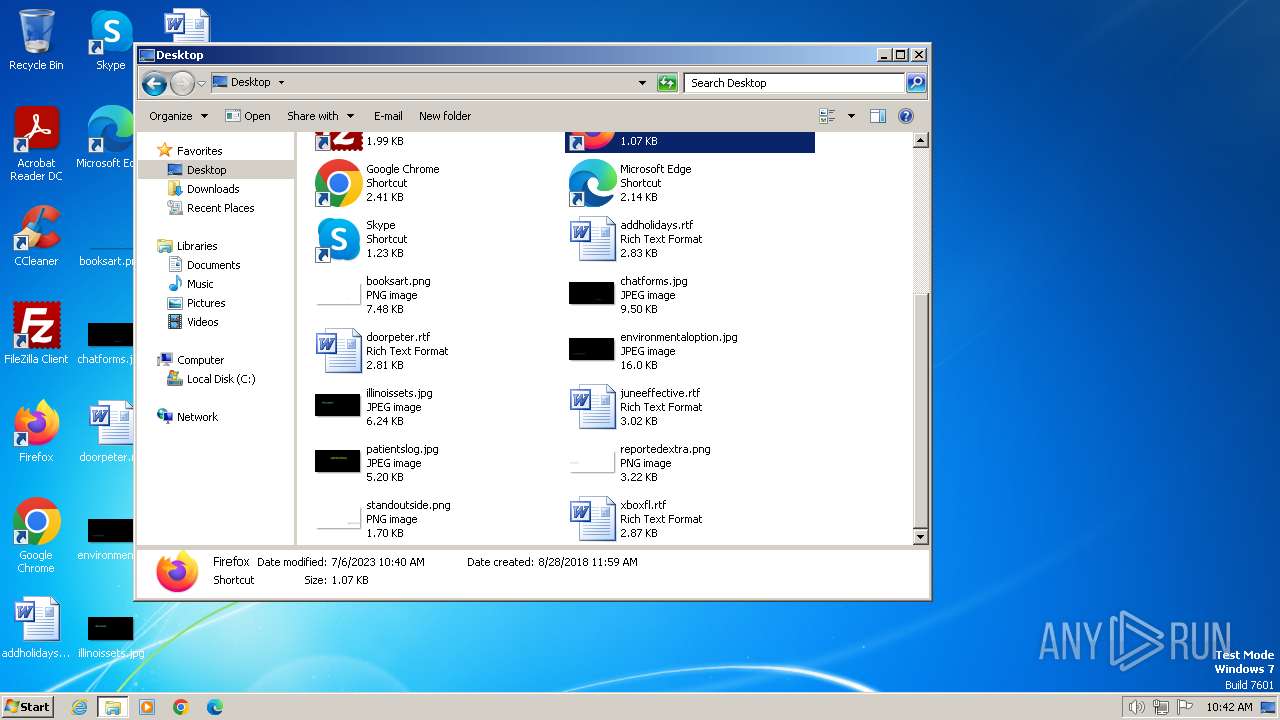Image resolution: width=1280 pixels, height=720 pixels.
Task: Click the Start button on taskbar
Action: click(x=28, y=706)
